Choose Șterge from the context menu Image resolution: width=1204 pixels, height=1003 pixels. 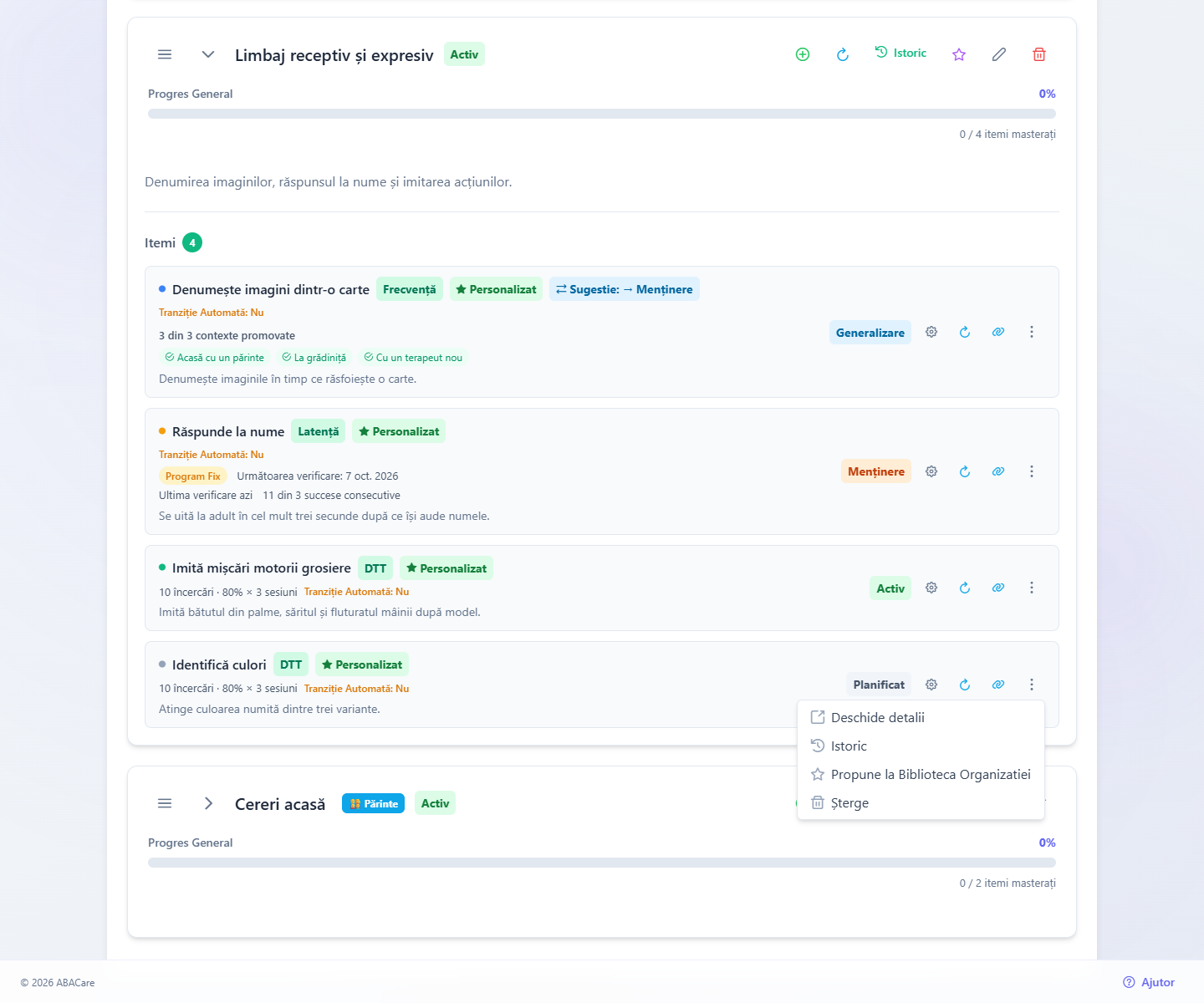point(921,802)
